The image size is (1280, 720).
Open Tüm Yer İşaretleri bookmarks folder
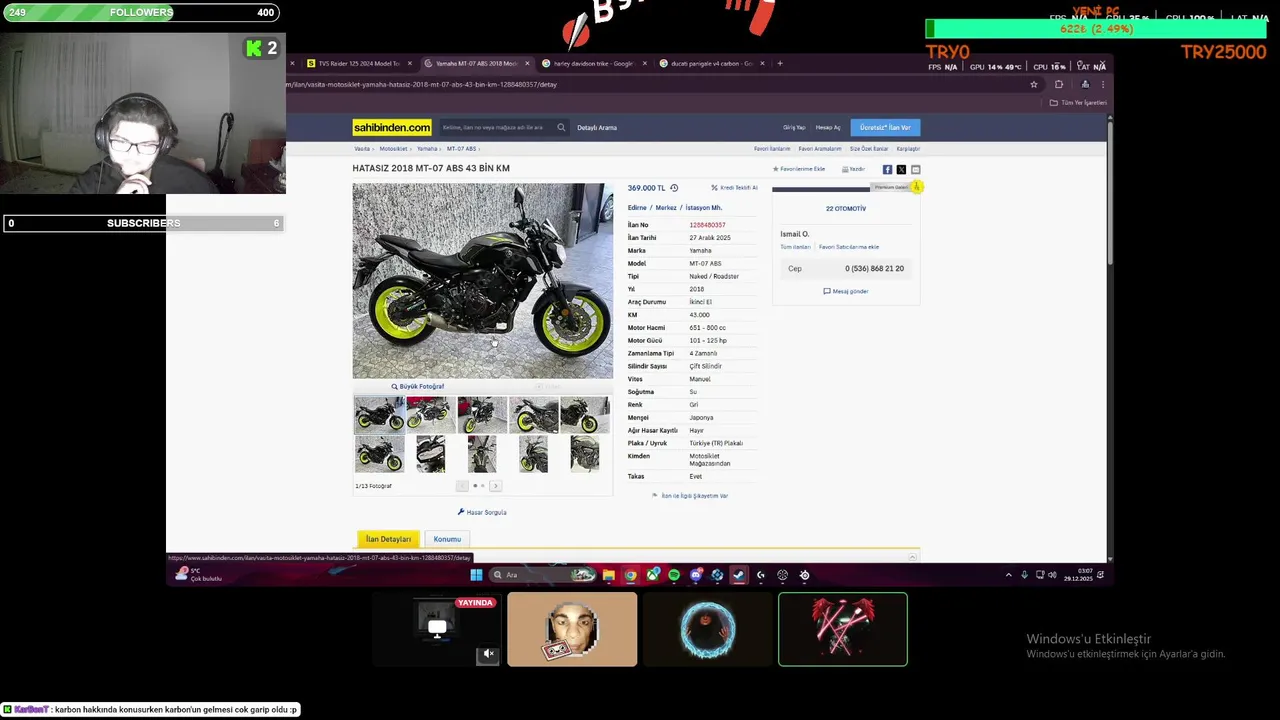(x=1078, y=103)
